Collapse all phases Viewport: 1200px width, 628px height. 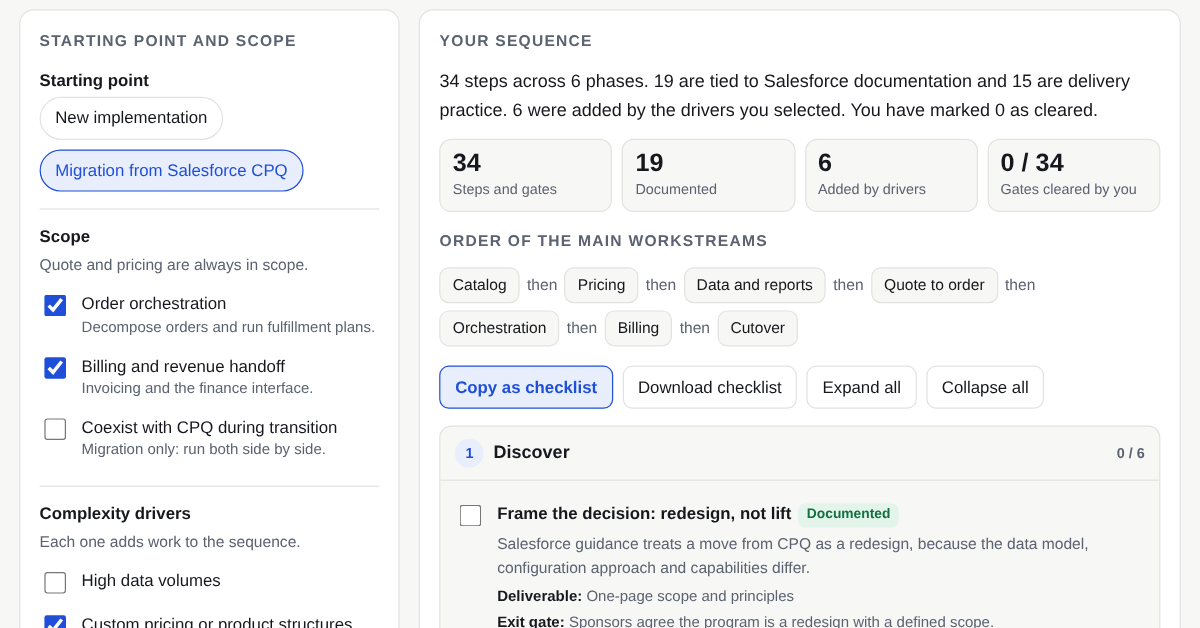(985, 387)
